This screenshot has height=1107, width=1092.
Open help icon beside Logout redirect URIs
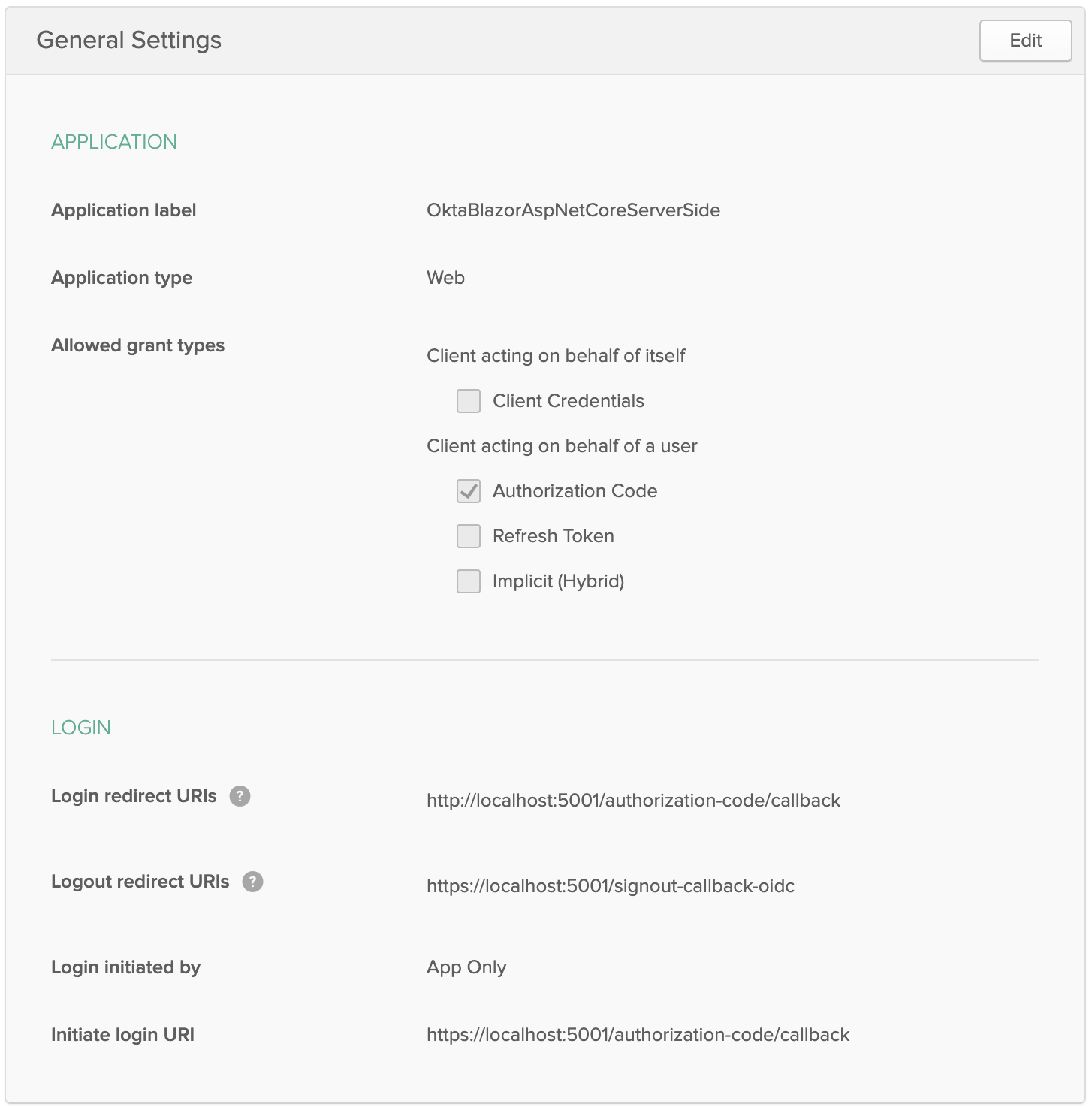click(x=252, y=882)
